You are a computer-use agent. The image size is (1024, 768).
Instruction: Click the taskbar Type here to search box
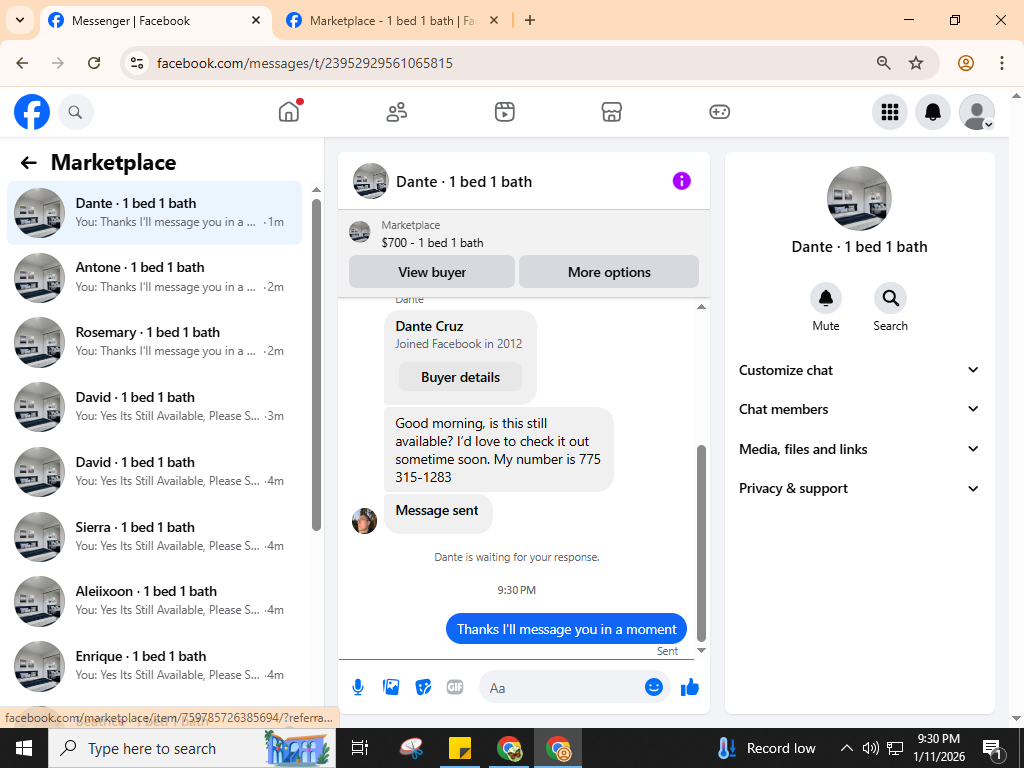click(x=192, y=748)
